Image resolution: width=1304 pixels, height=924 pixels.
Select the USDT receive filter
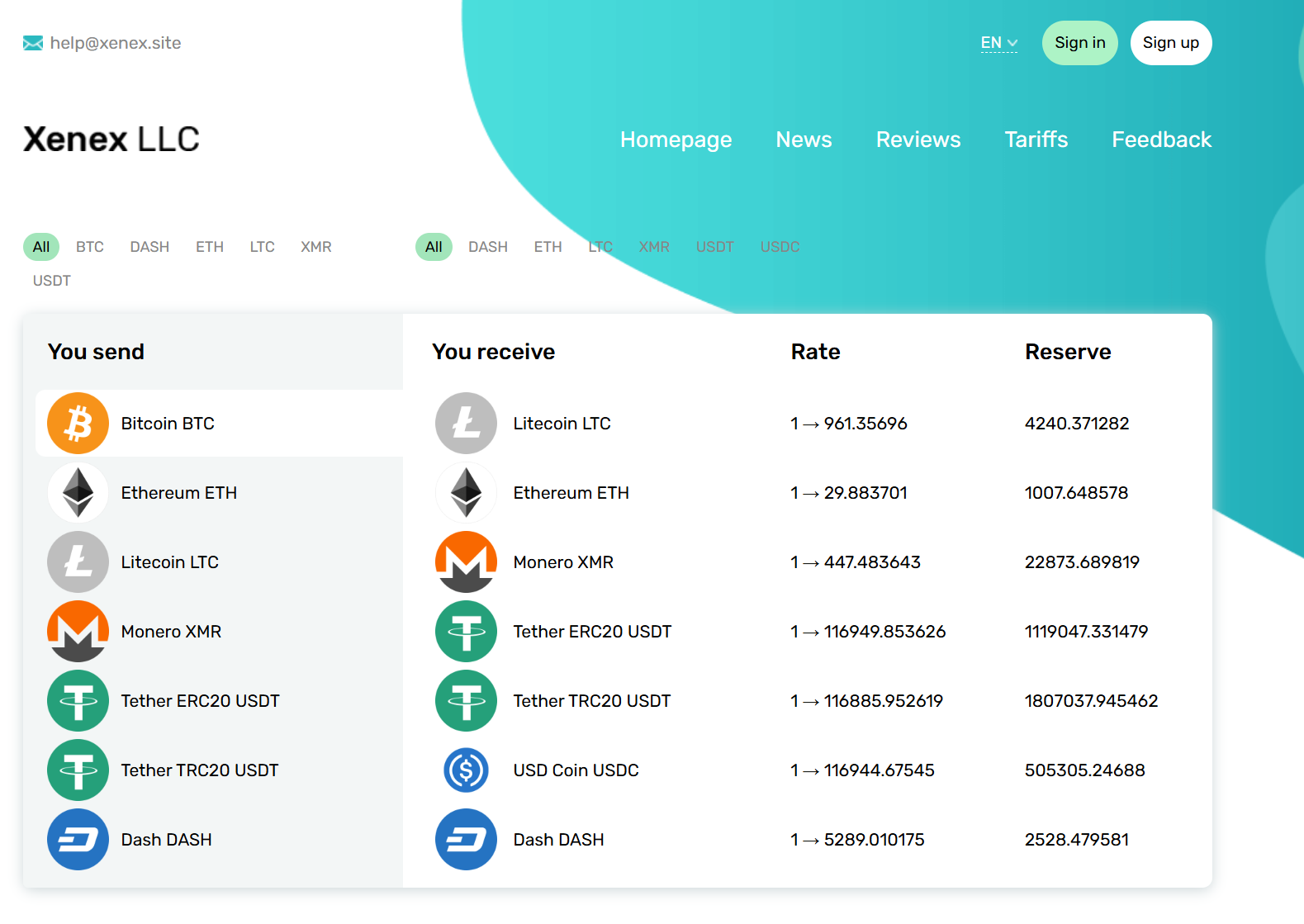tap(715, 247)
